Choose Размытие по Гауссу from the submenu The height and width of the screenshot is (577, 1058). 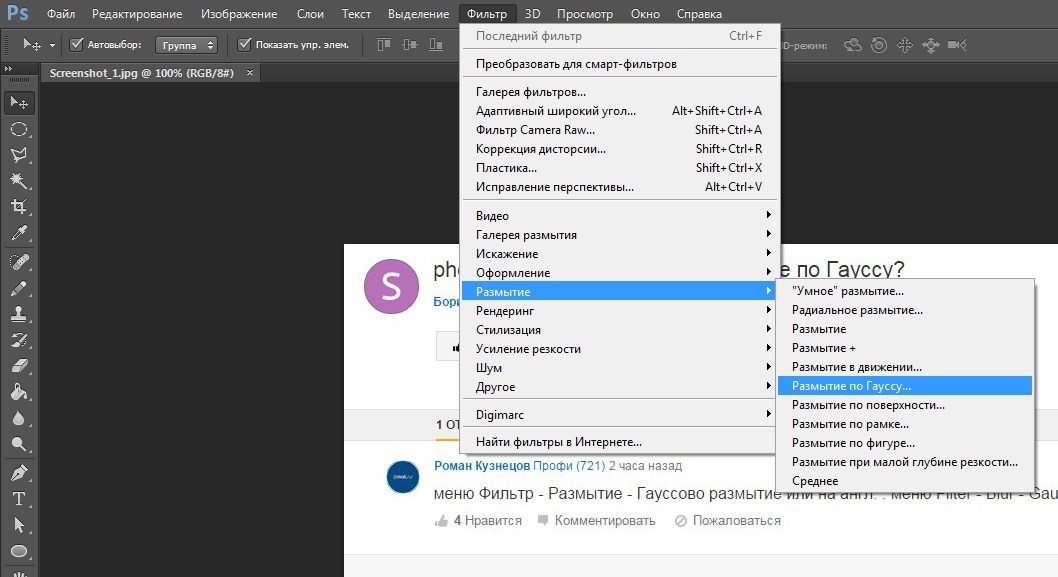coord(905,385)
